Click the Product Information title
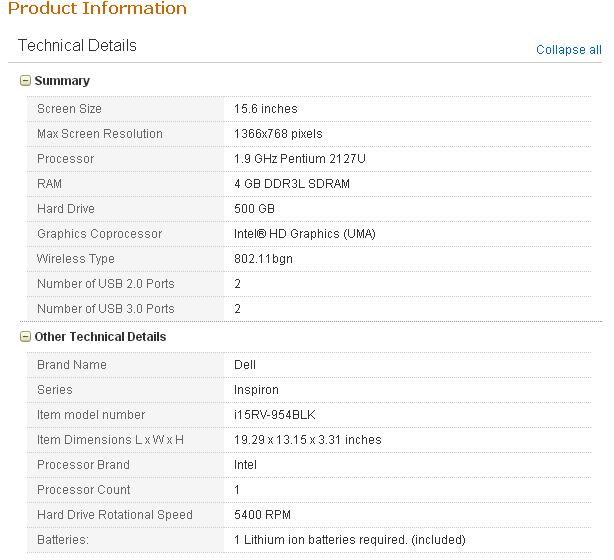The height and width of the screenshot is (560, 614). 97,8
